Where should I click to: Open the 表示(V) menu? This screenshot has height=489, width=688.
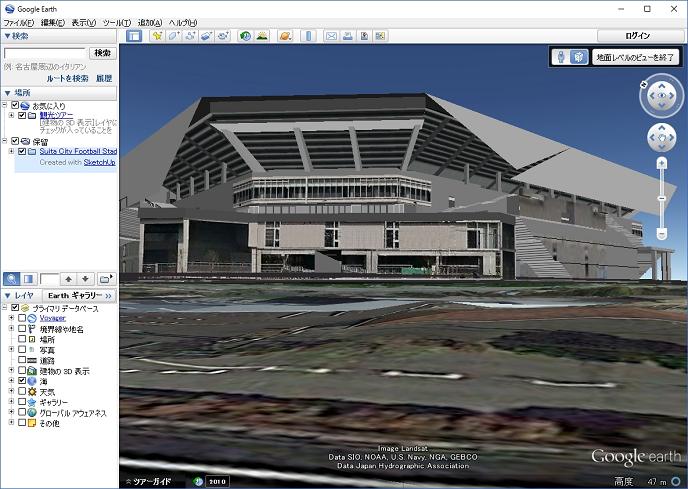[x=84, y=22]
